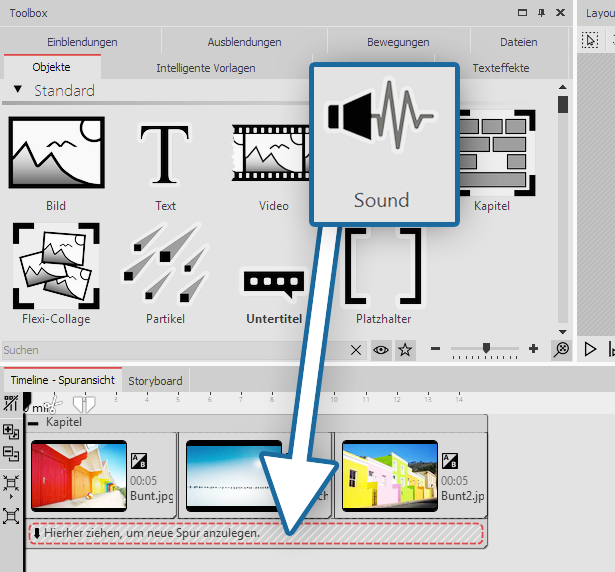Select the Video object icon
The height and width of the screenshot is (572, 615).
(x=274, y=154)
